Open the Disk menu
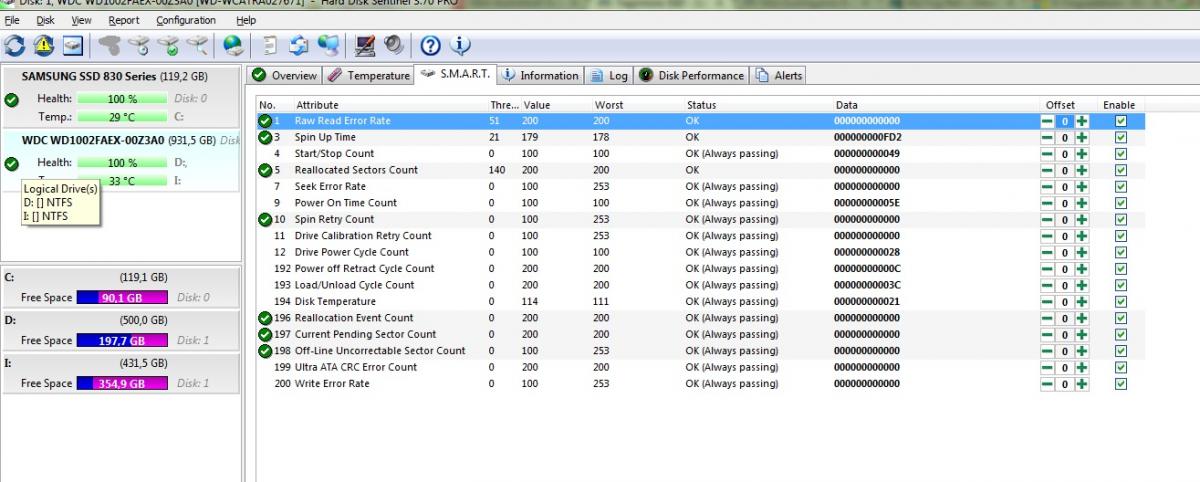Image resolution: width=1200 pixels, height=482 pixels. pos(45,20)
